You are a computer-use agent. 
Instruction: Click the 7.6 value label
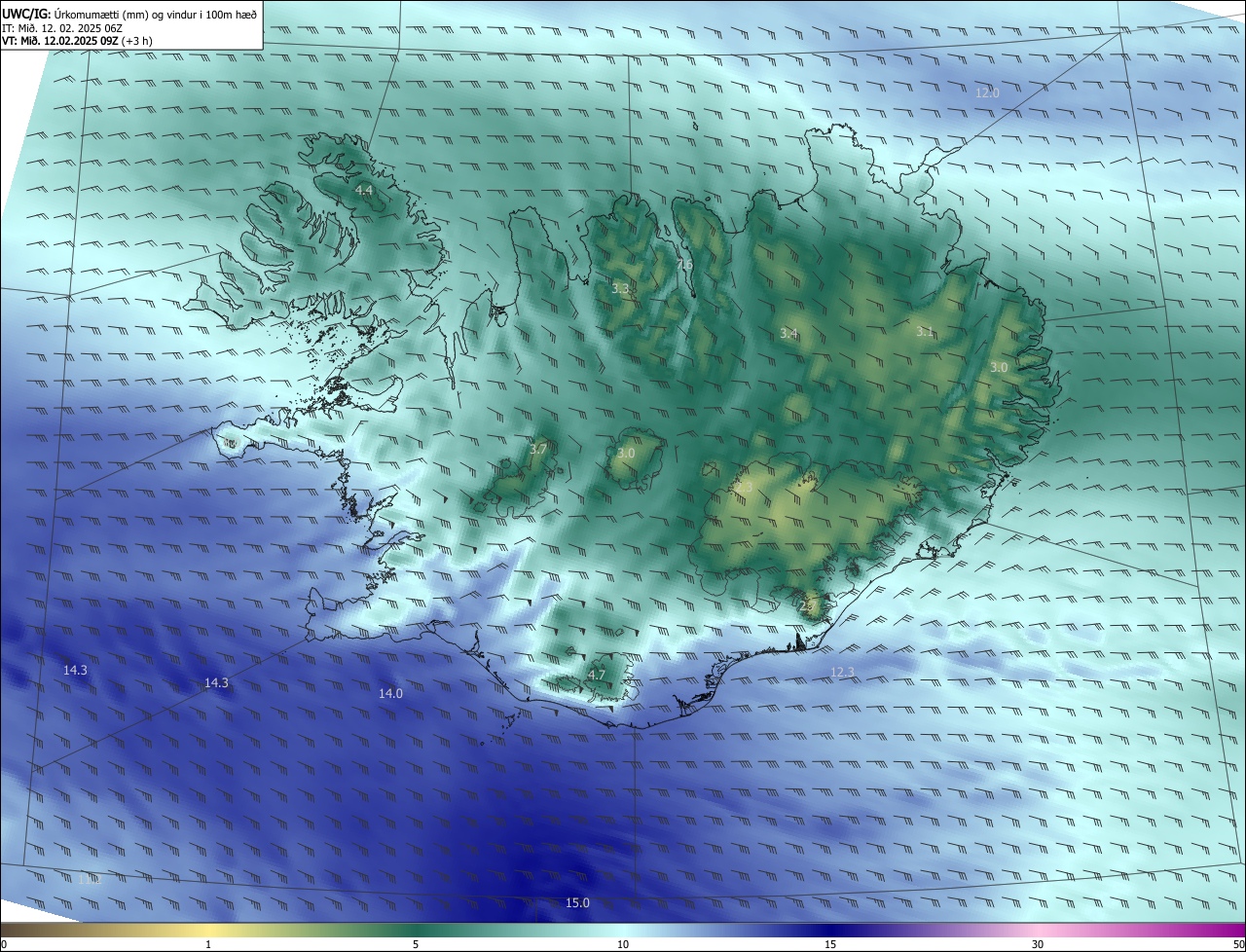click(x=684, y=264)
